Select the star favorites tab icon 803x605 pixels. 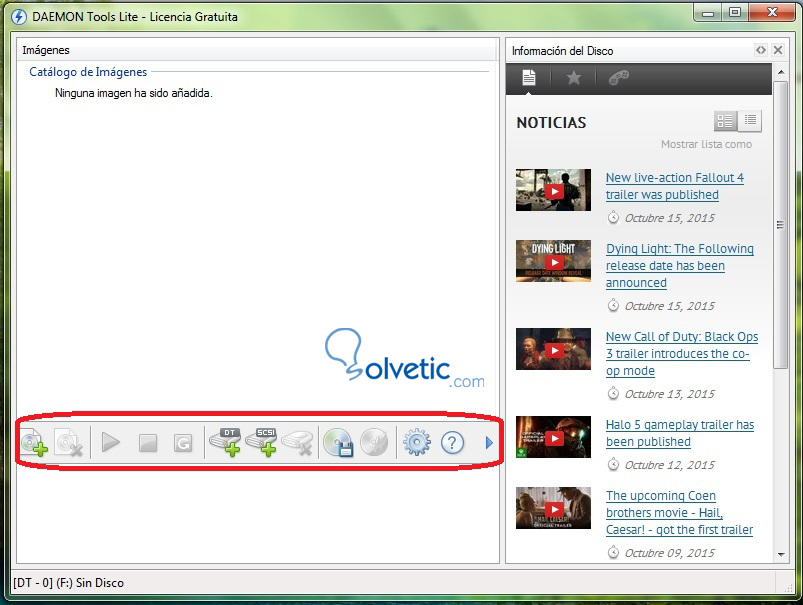574,78
